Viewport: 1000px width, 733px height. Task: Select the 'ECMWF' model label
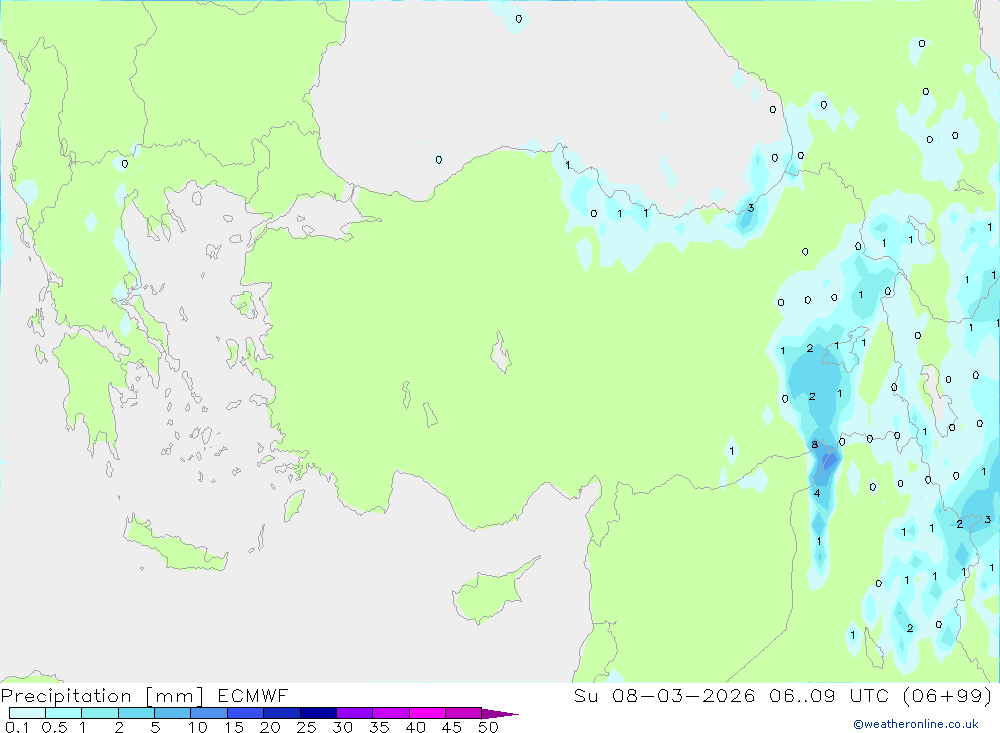point(253,695)
